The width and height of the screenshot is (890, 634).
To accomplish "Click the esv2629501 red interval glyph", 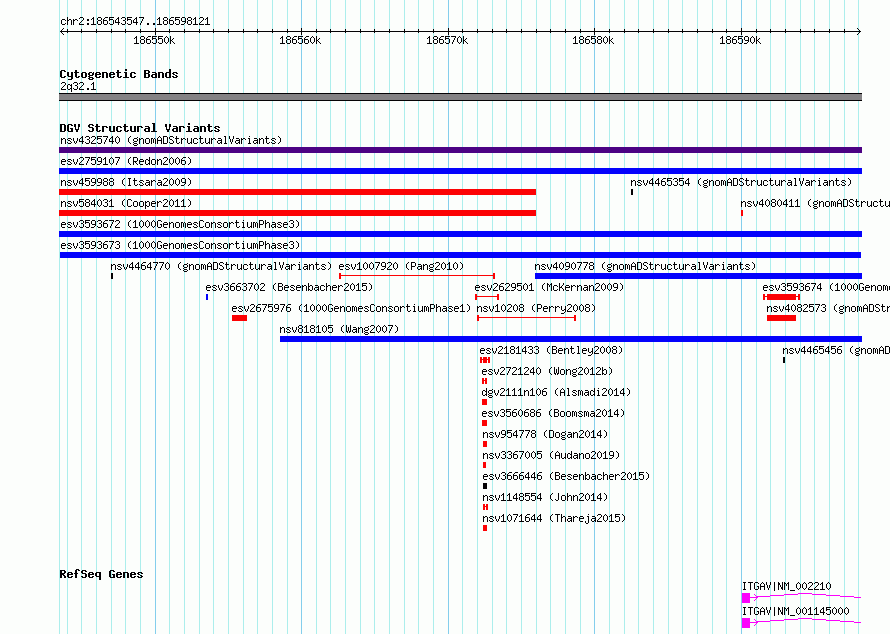I will click(x=487, y=297).
